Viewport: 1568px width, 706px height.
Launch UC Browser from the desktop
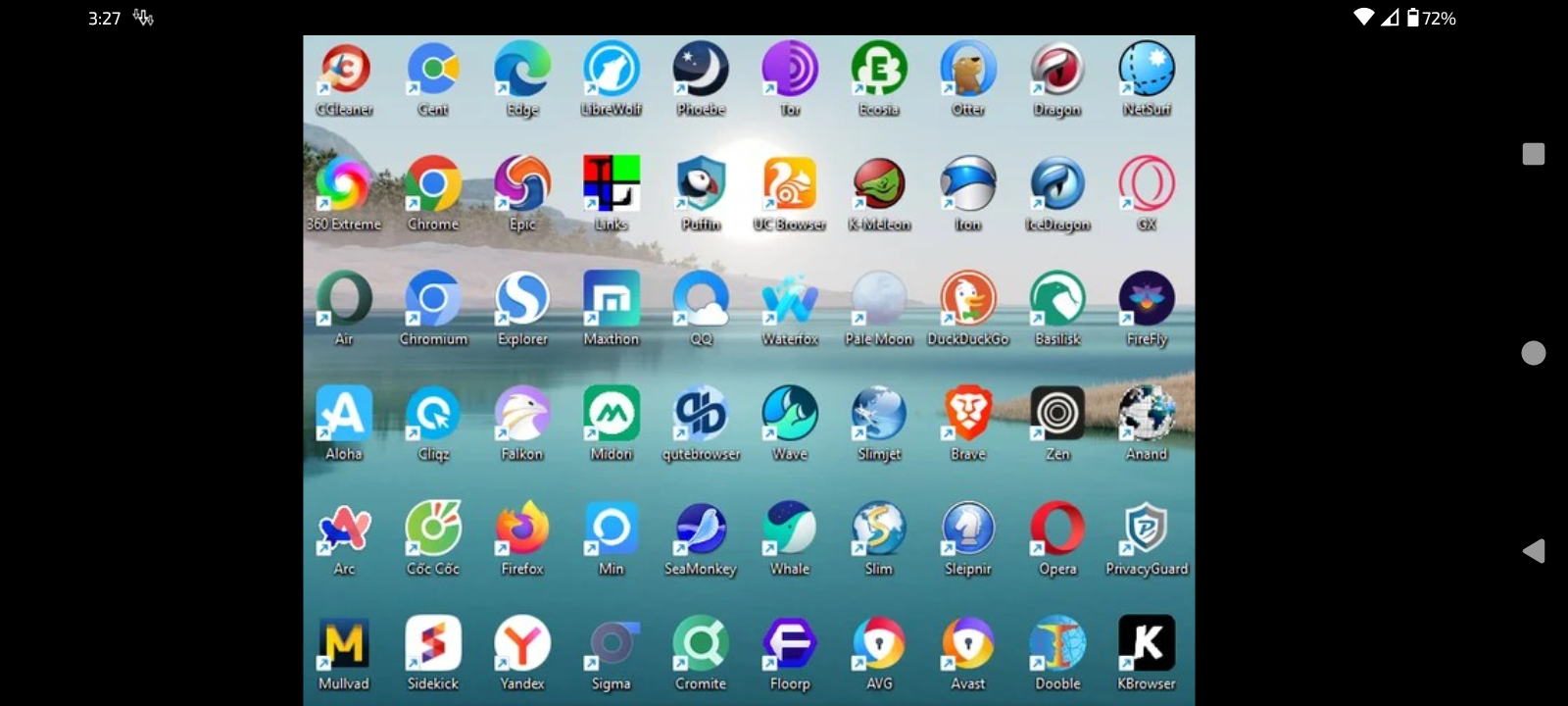(x=790, y=183)
